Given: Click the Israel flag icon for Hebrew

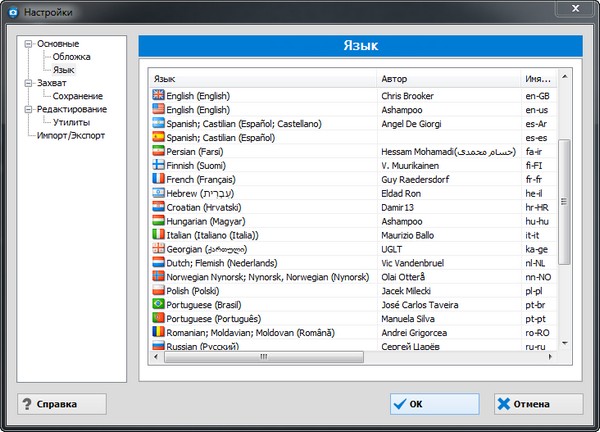Looking at the screenshot, I should pos(157,192).
